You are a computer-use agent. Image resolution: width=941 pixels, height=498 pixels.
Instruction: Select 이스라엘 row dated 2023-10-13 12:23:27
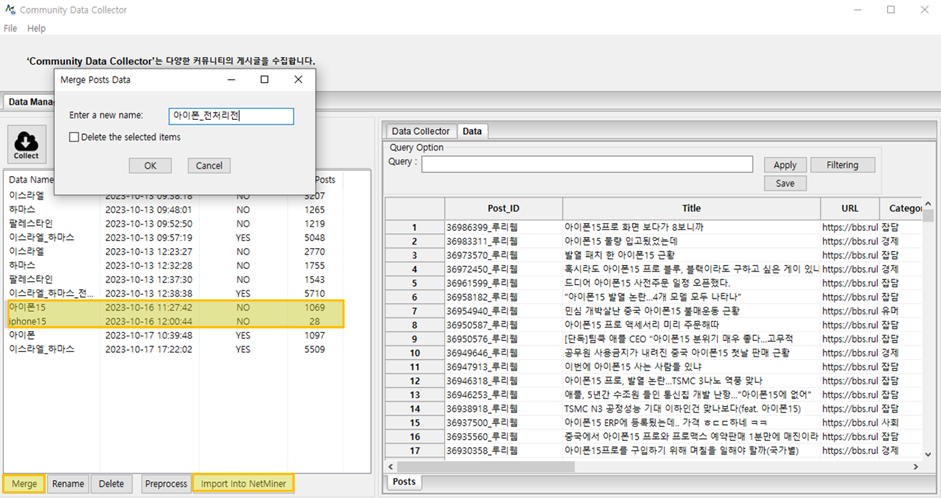click(x=175, y=251)
